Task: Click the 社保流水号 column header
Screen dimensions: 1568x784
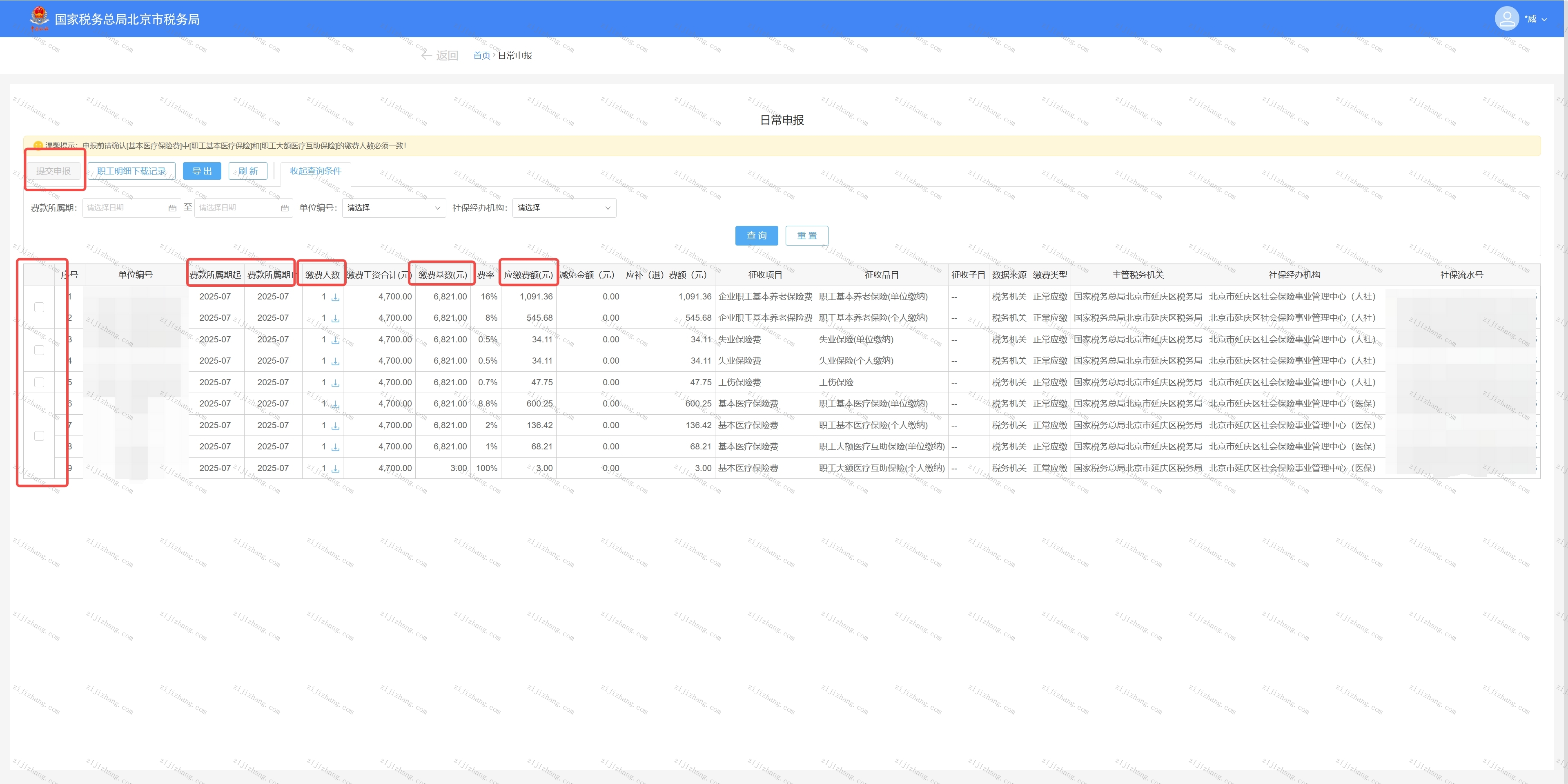Action: coord(1461,275)
